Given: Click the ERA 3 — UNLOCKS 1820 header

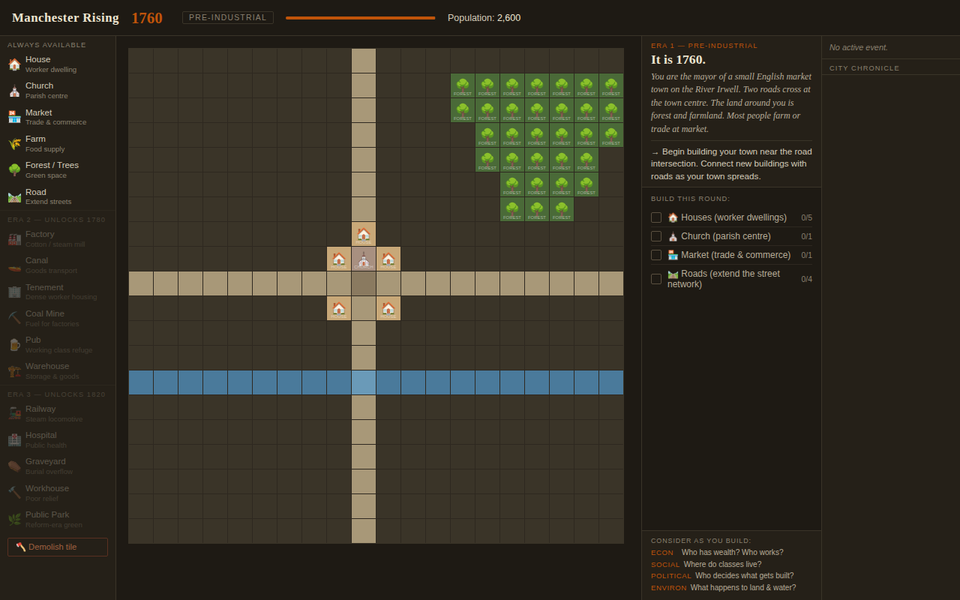Looking at the screenshot, I should tap(56, 394).
